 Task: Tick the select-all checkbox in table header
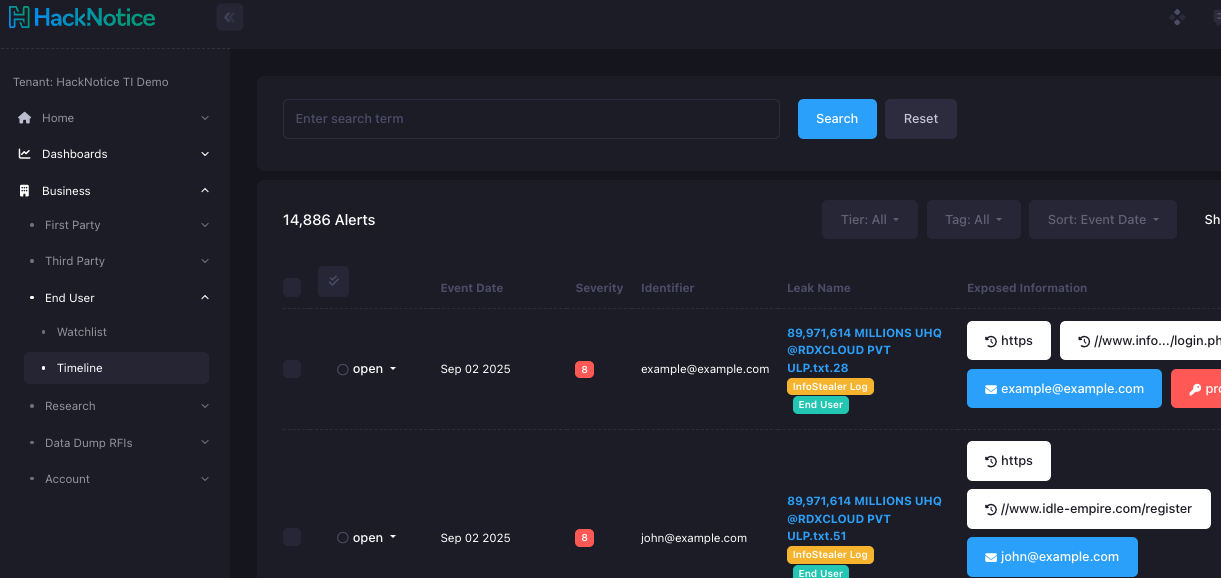[292, 288]
